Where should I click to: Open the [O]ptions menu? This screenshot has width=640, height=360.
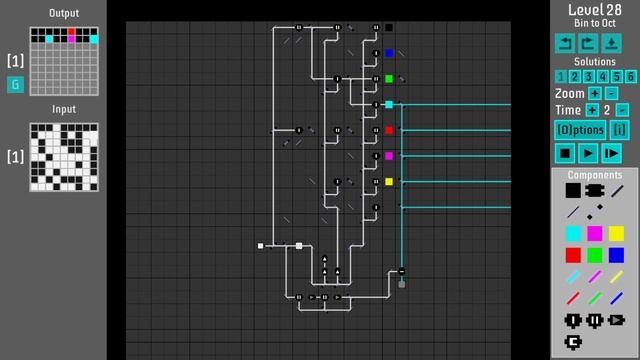580,130
